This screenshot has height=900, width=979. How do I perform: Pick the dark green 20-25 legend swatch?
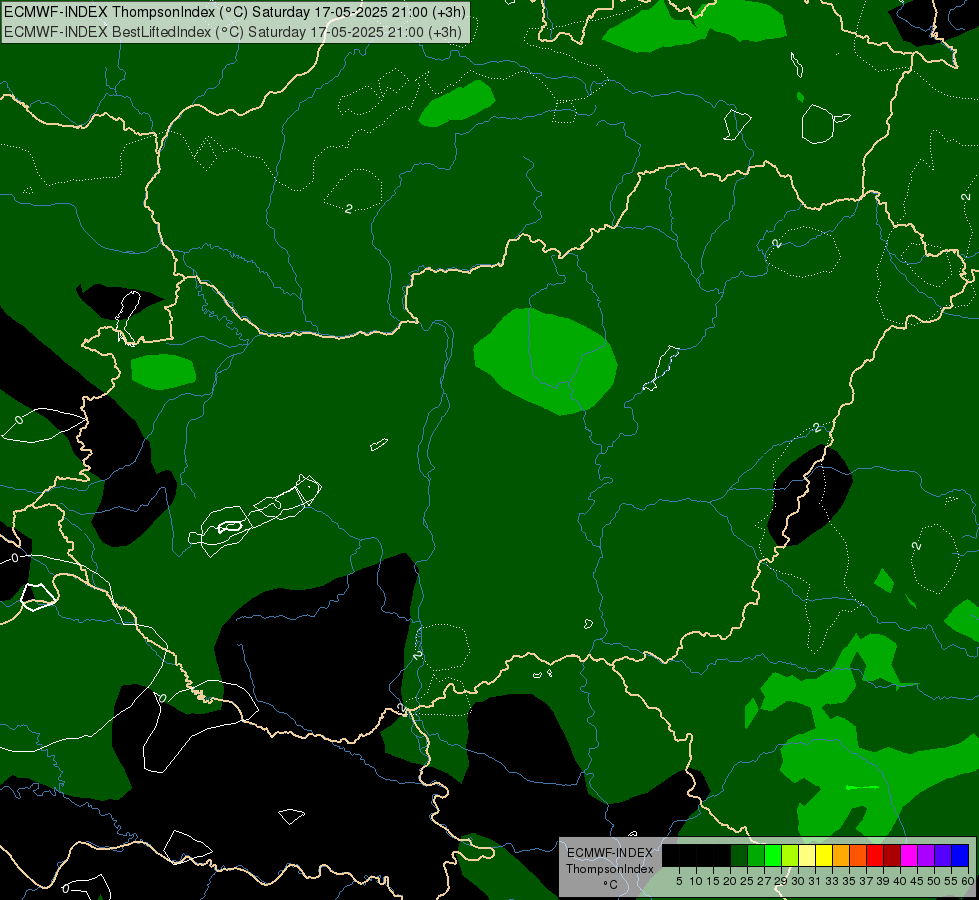coord(739,855)
